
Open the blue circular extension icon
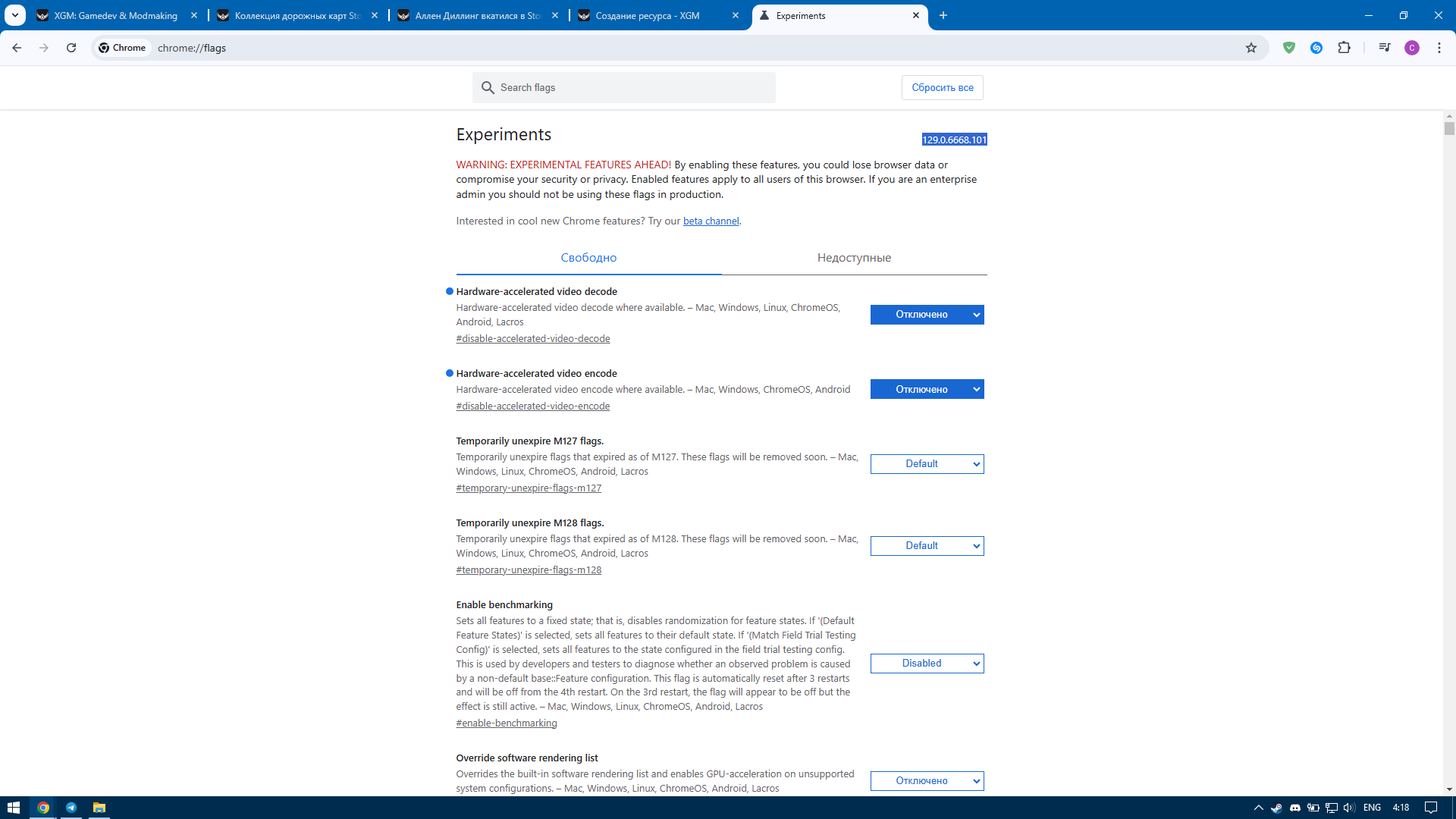pos(1316,48)
